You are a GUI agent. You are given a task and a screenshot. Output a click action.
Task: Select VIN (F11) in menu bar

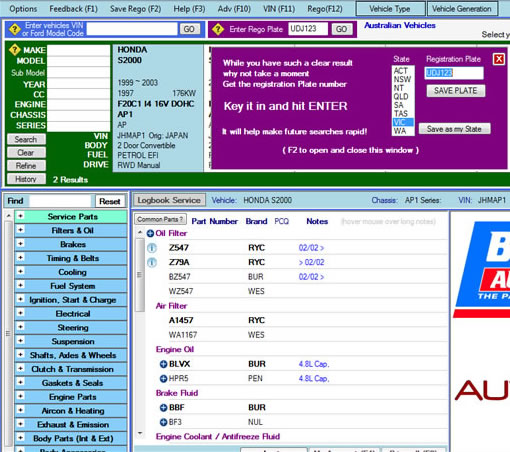point(279,9)
